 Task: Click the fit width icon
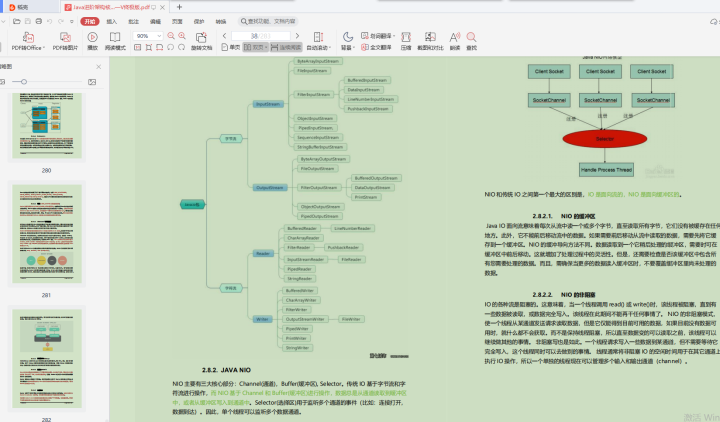tap(159, 47)
